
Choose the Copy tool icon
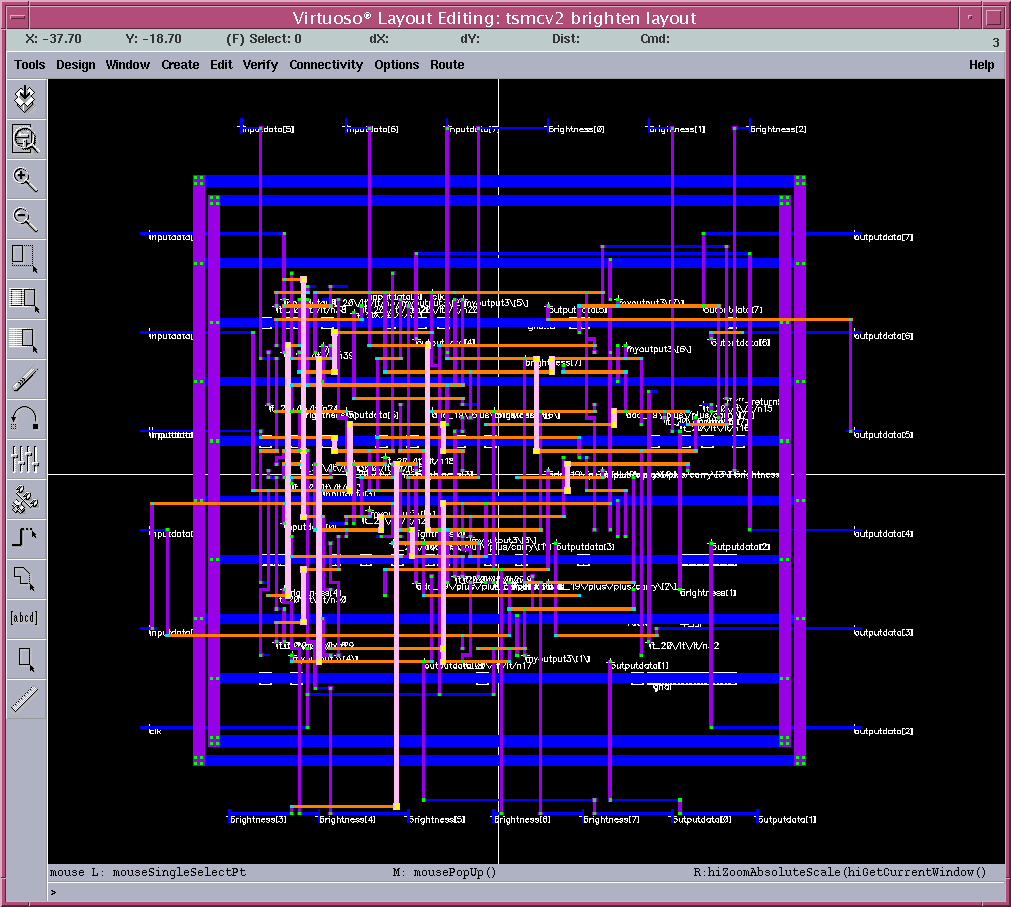pos(24,299)
